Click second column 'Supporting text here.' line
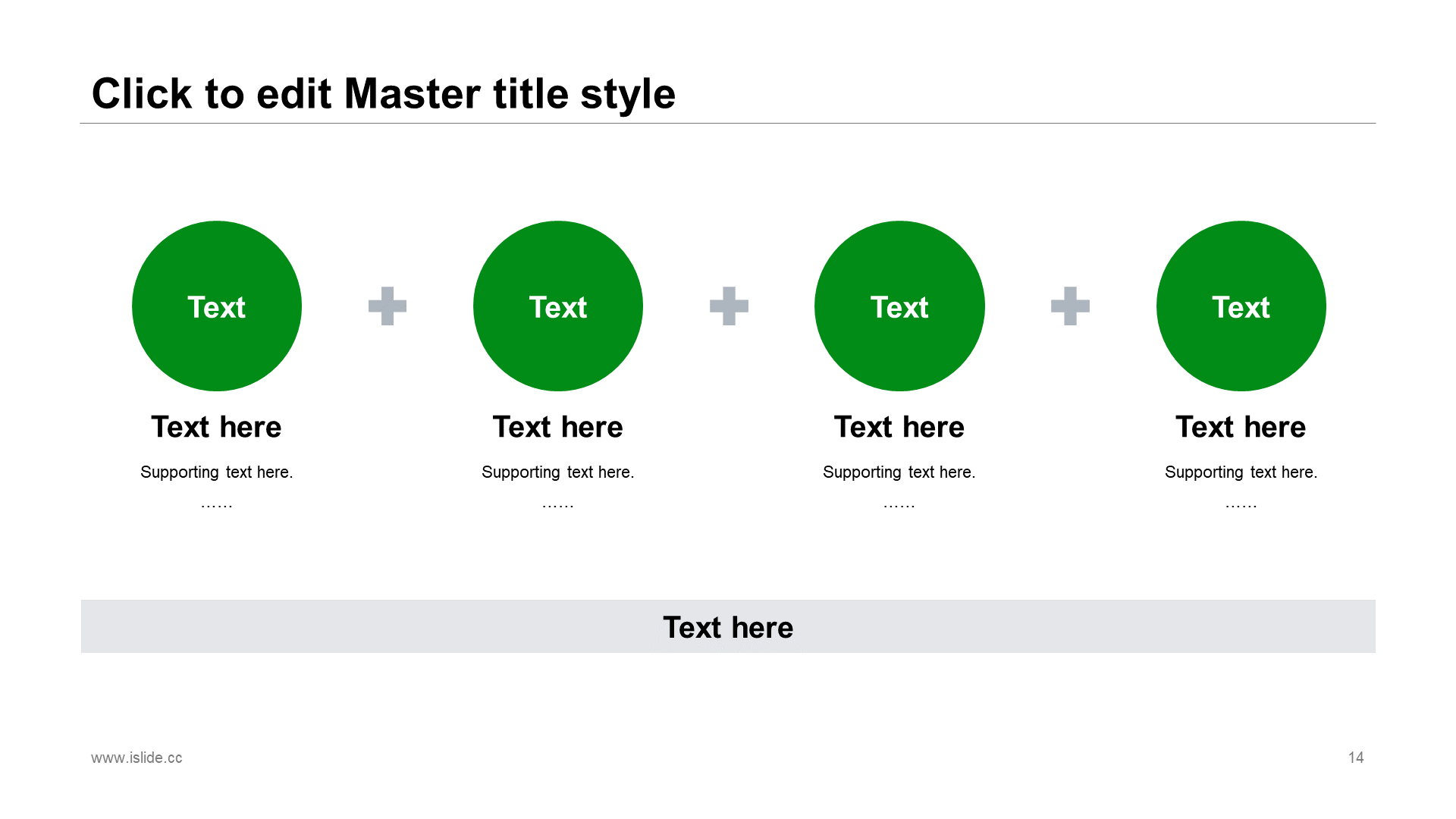1456x819 pixels. pyautogui.click(x=558, y=472)
